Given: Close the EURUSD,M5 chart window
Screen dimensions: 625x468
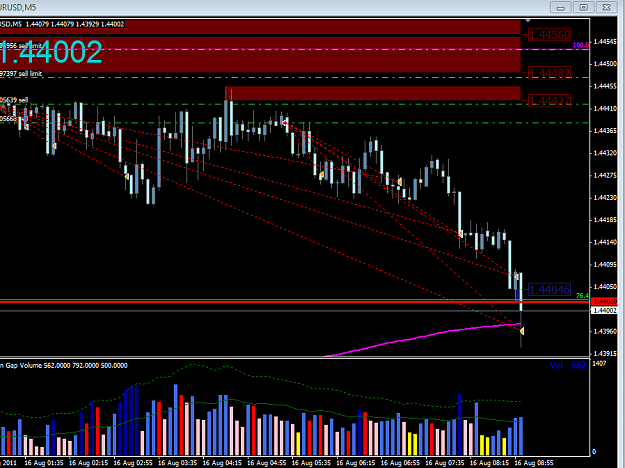Looking at the screenshot, I should click(x=606, y=8).
